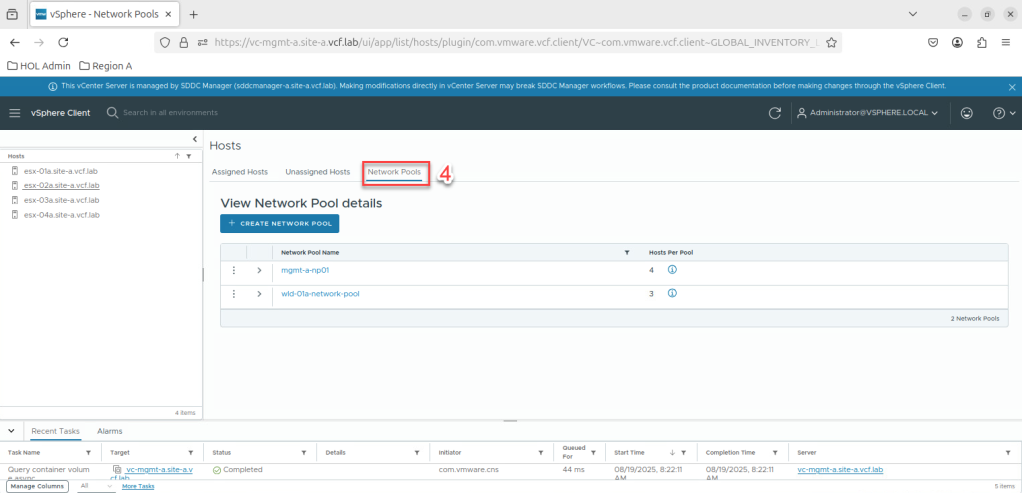Open Administrator@VSPHERE.LOCAL user dropdown

(x=868, y=113)
